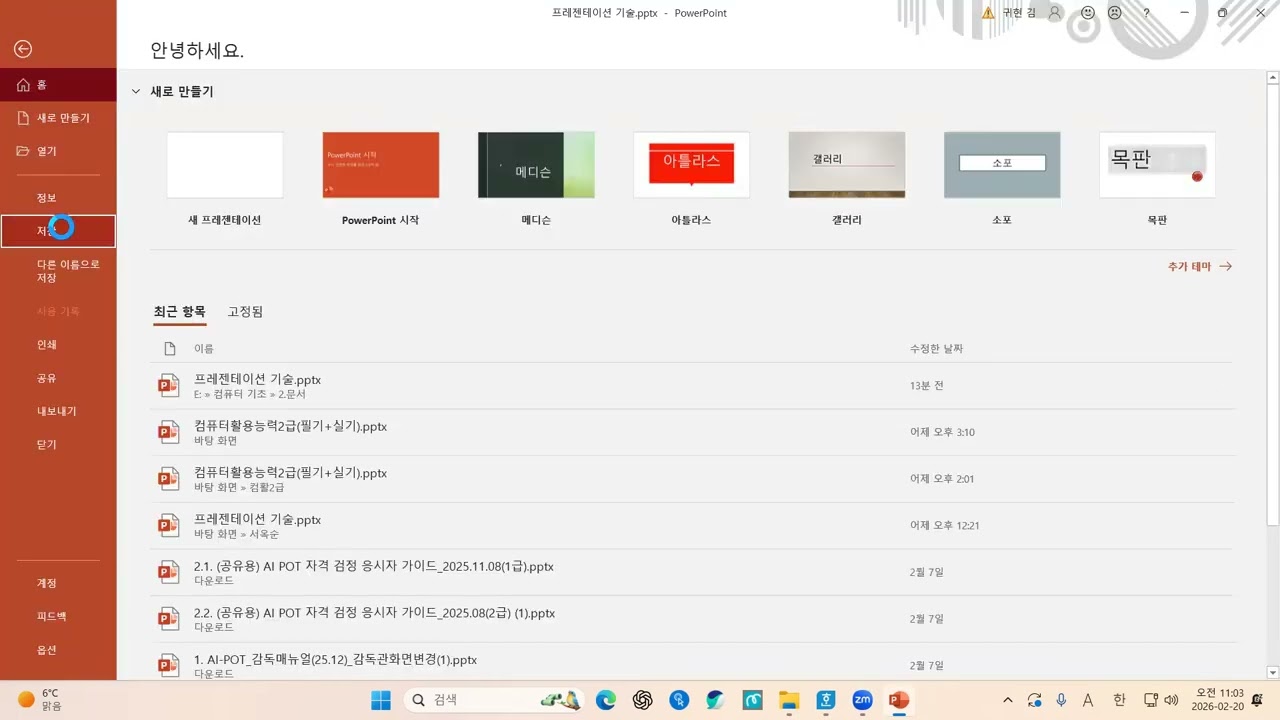Click the PowerPoint taskbar icon
The height and width of the screenshot is (720, 1280).
pos(899,700)
